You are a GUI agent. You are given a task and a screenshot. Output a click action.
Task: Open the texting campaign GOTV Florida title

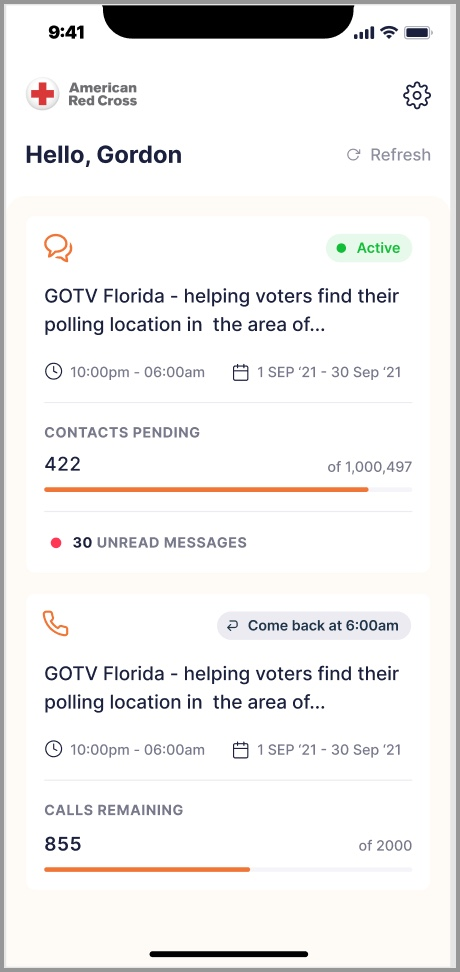click(222, 311)
